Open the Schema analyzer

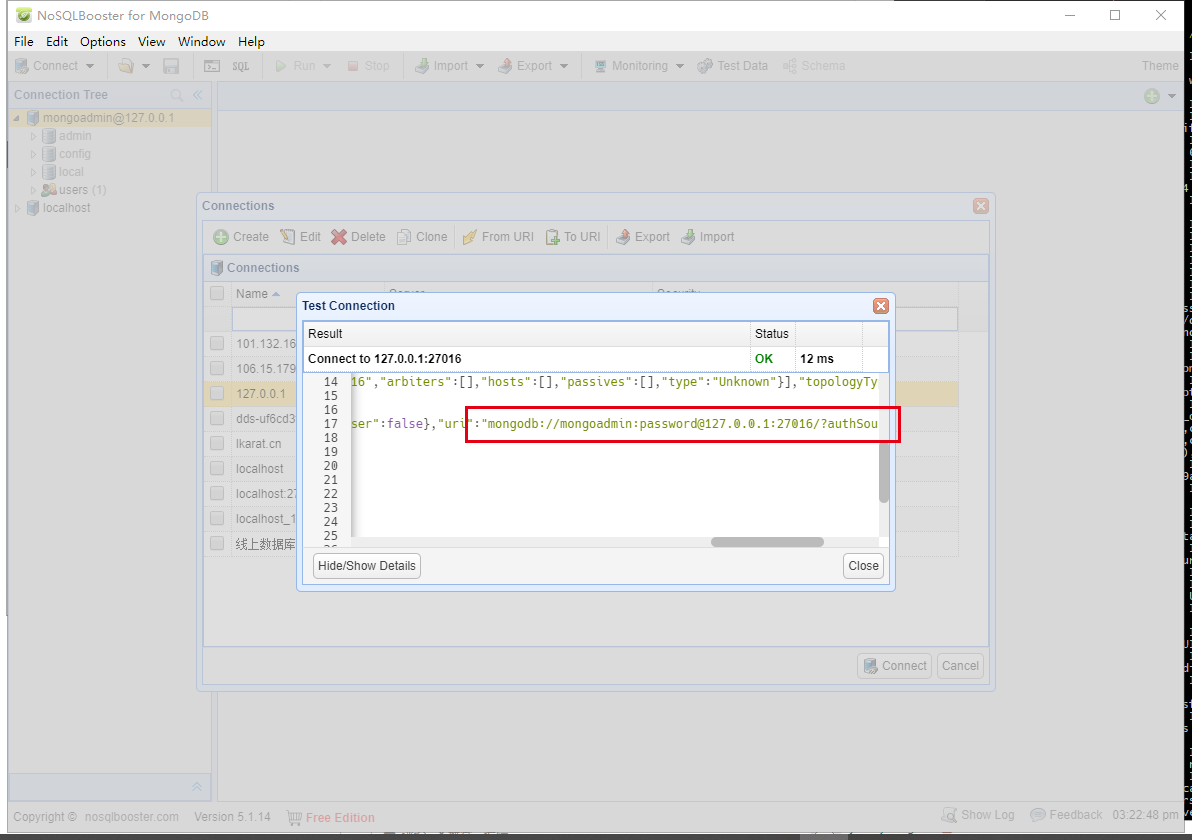[814, 66]
